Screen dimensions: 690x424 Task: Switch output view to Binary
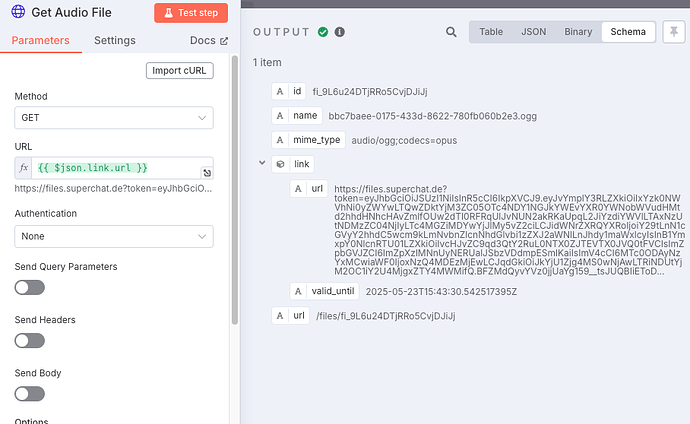click(578, 32)
